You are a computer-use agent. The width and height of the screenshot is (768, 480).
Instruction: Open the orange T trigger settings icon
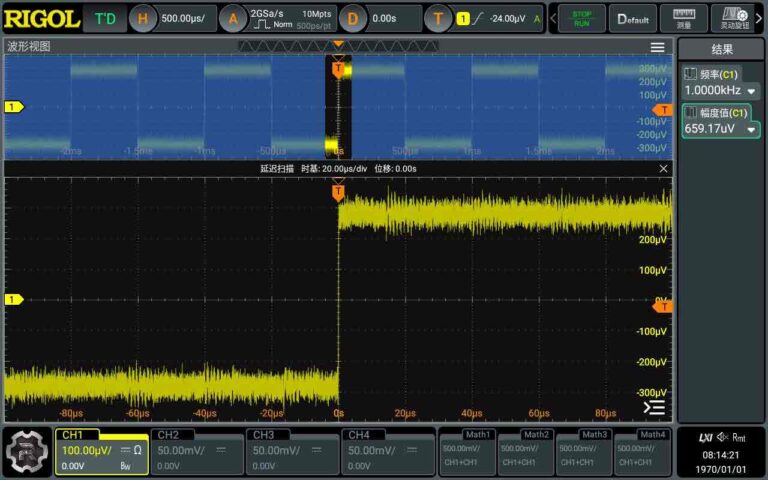click(x=437, y=18)
